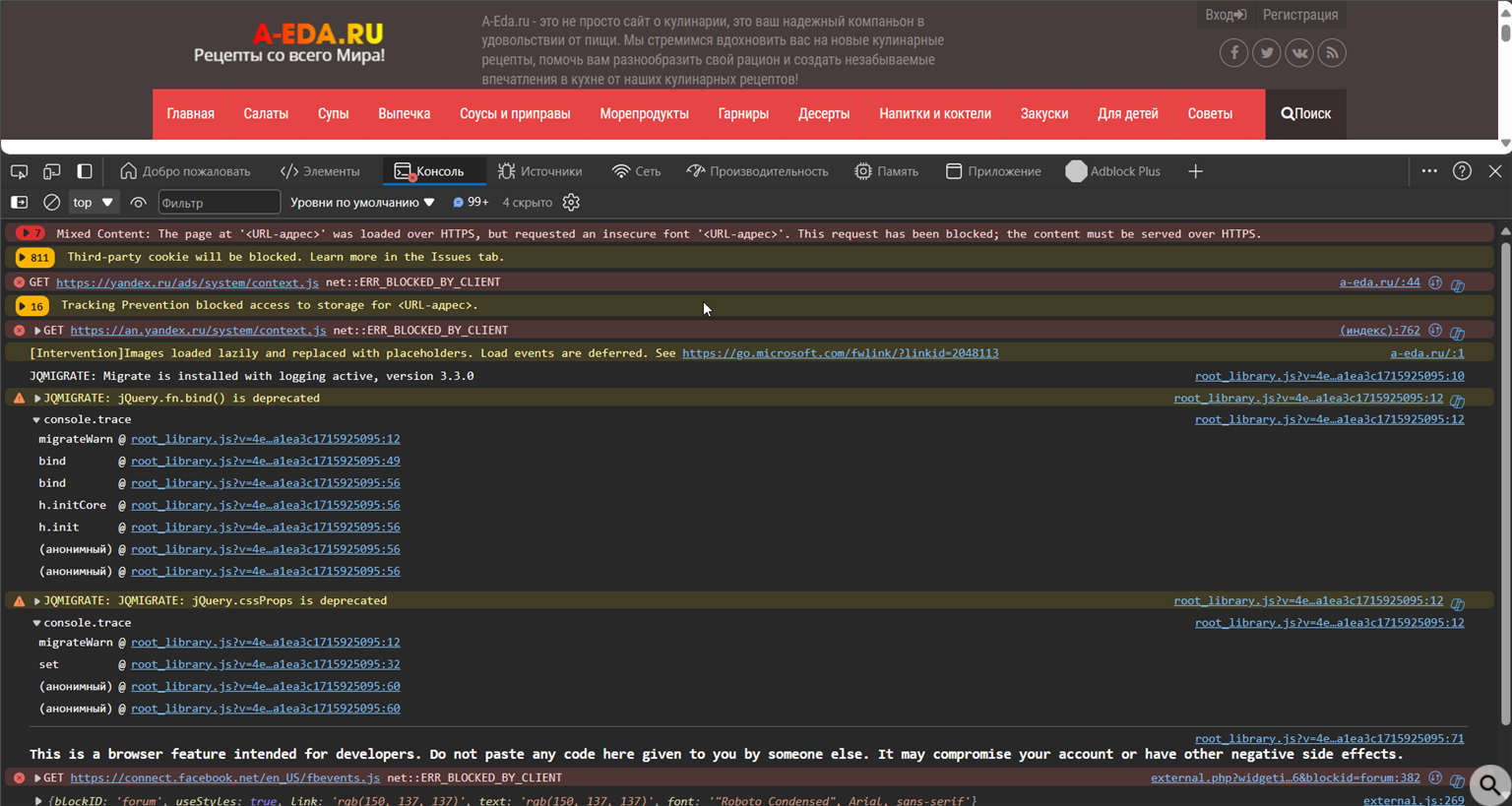Expand the fbevents.js GET error

pos(37,777)
